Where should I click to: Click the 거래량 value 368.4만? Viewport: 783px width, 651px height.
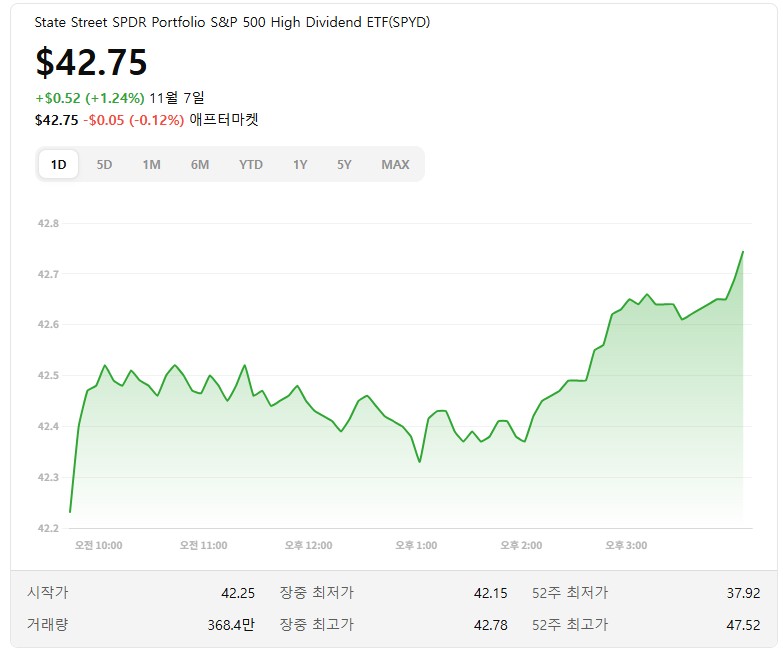232,625
